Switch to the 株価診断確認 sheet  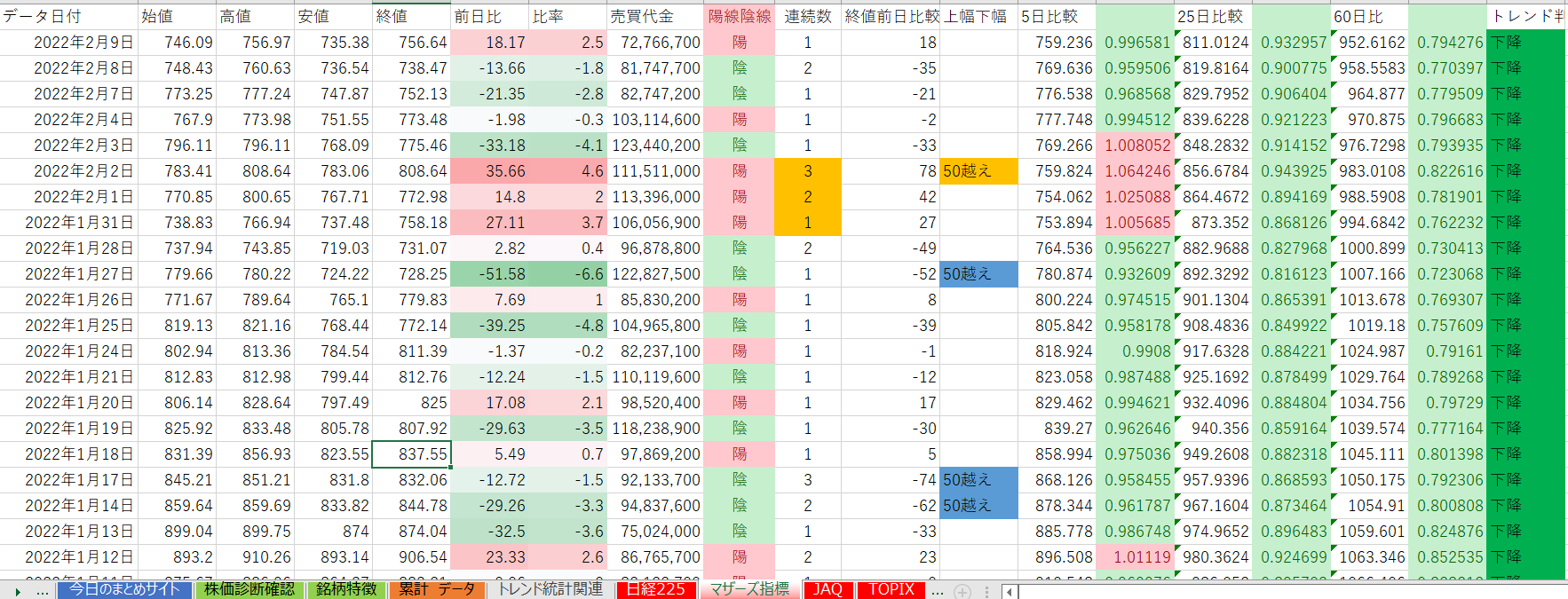click(249, 590)
